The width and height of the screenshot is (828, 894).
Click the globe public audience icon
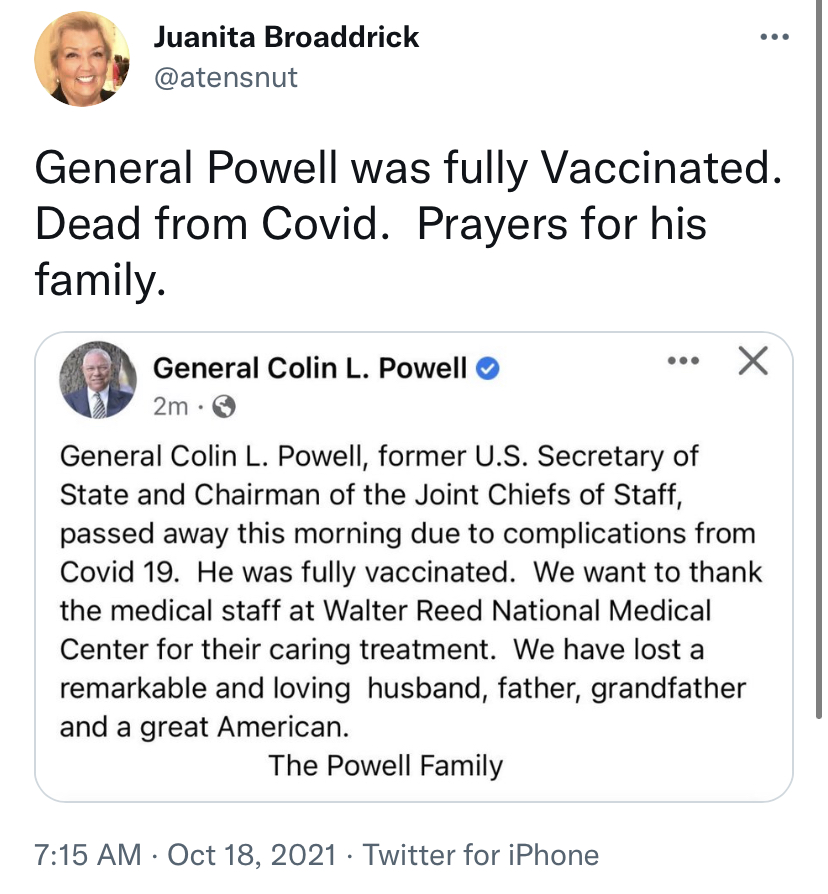(x=225, y=407)
